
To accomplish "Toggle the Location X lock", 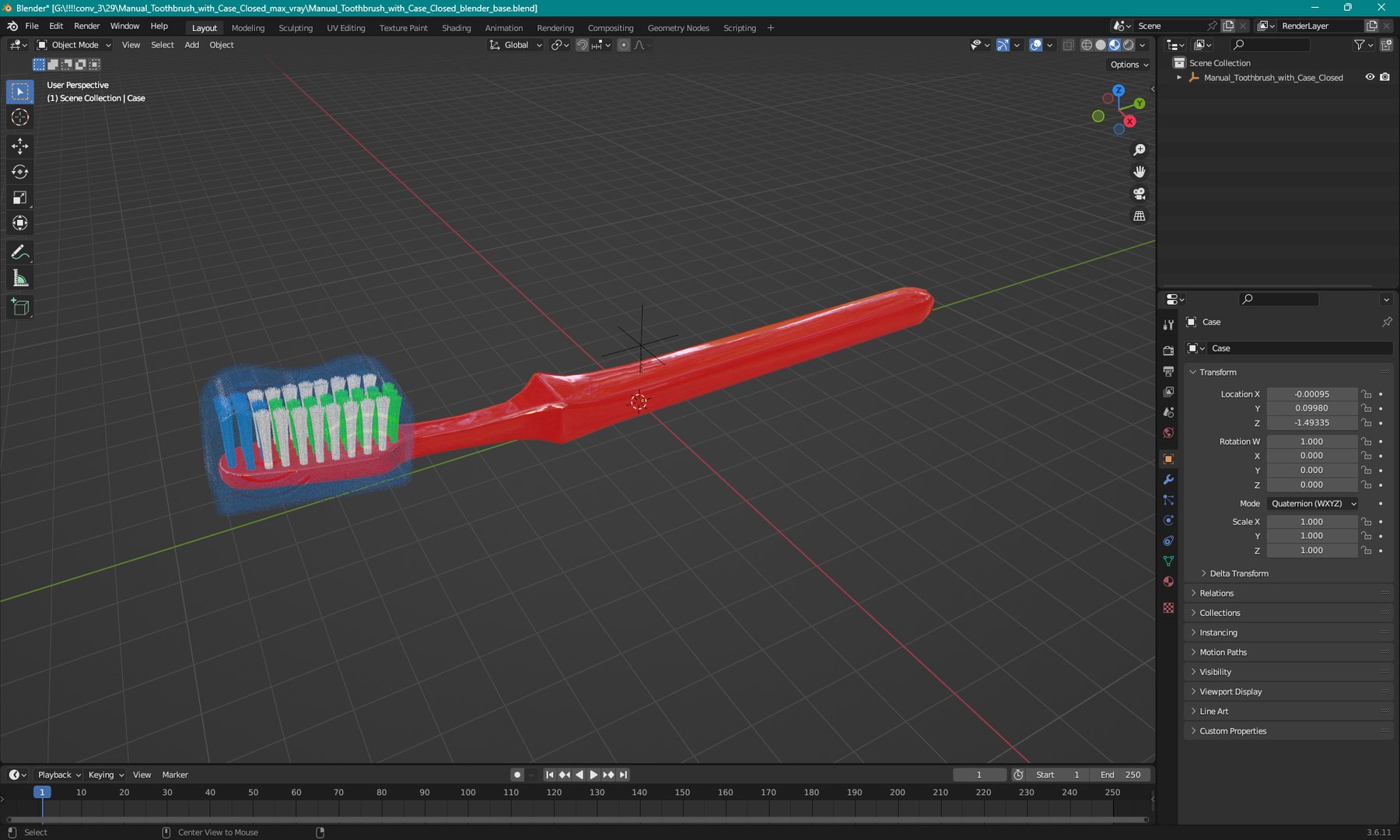I will (x=1367, y=394).
